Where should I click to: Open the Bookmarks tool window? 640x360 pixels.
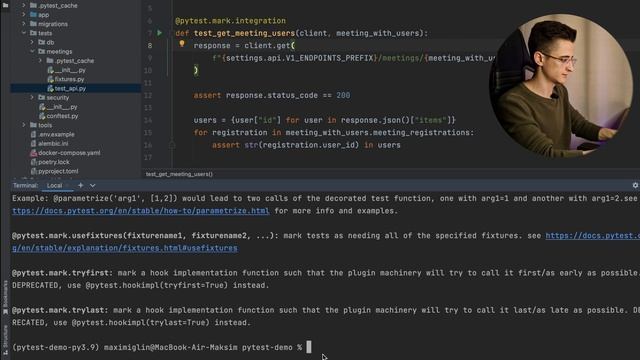(x=5, y=297)
